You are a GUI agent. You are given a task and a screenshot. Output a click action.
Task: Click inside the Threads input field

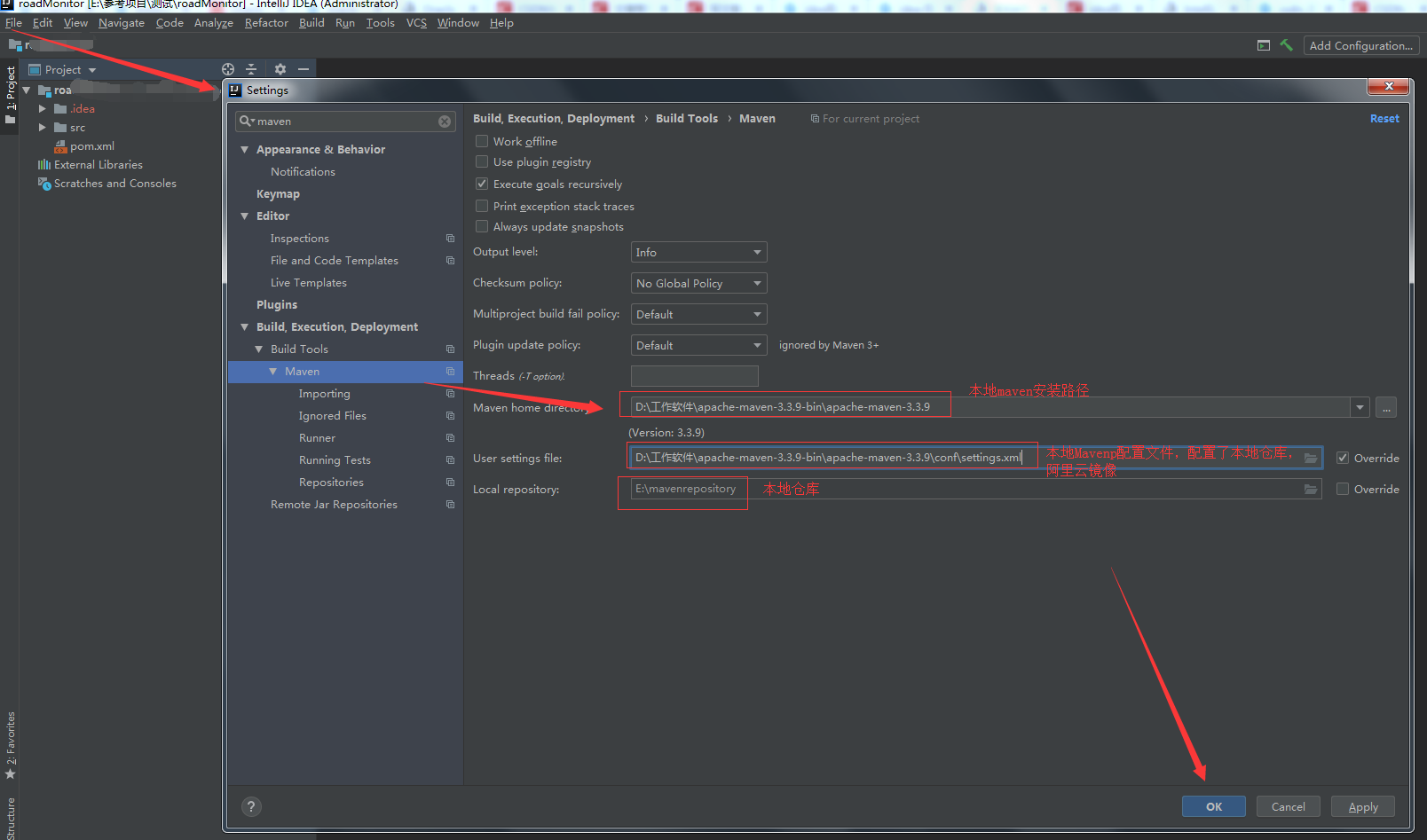(694, 375)
